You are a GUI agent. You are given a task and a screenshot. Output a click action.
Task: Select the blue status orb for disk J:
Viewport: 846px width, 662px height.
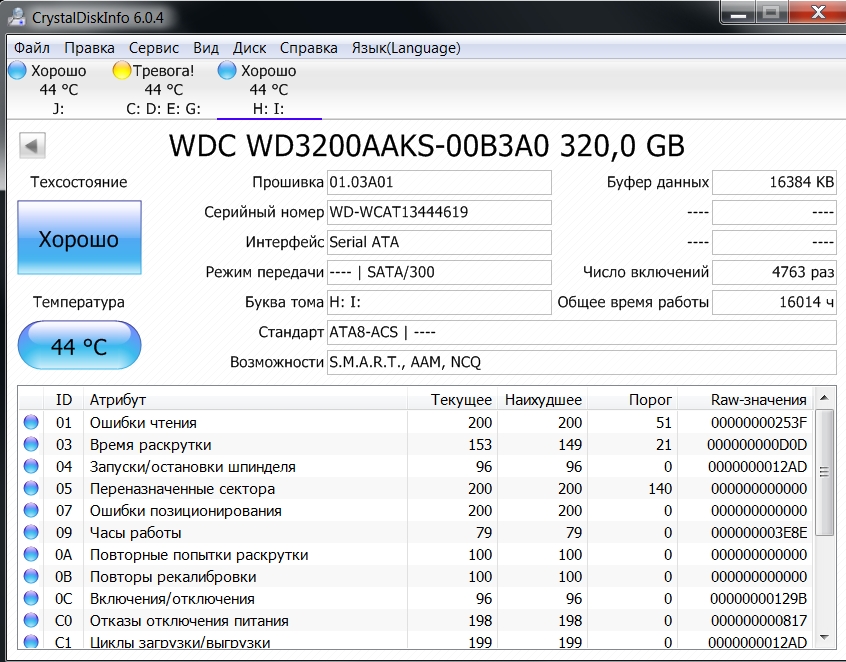tap(17, 71)
